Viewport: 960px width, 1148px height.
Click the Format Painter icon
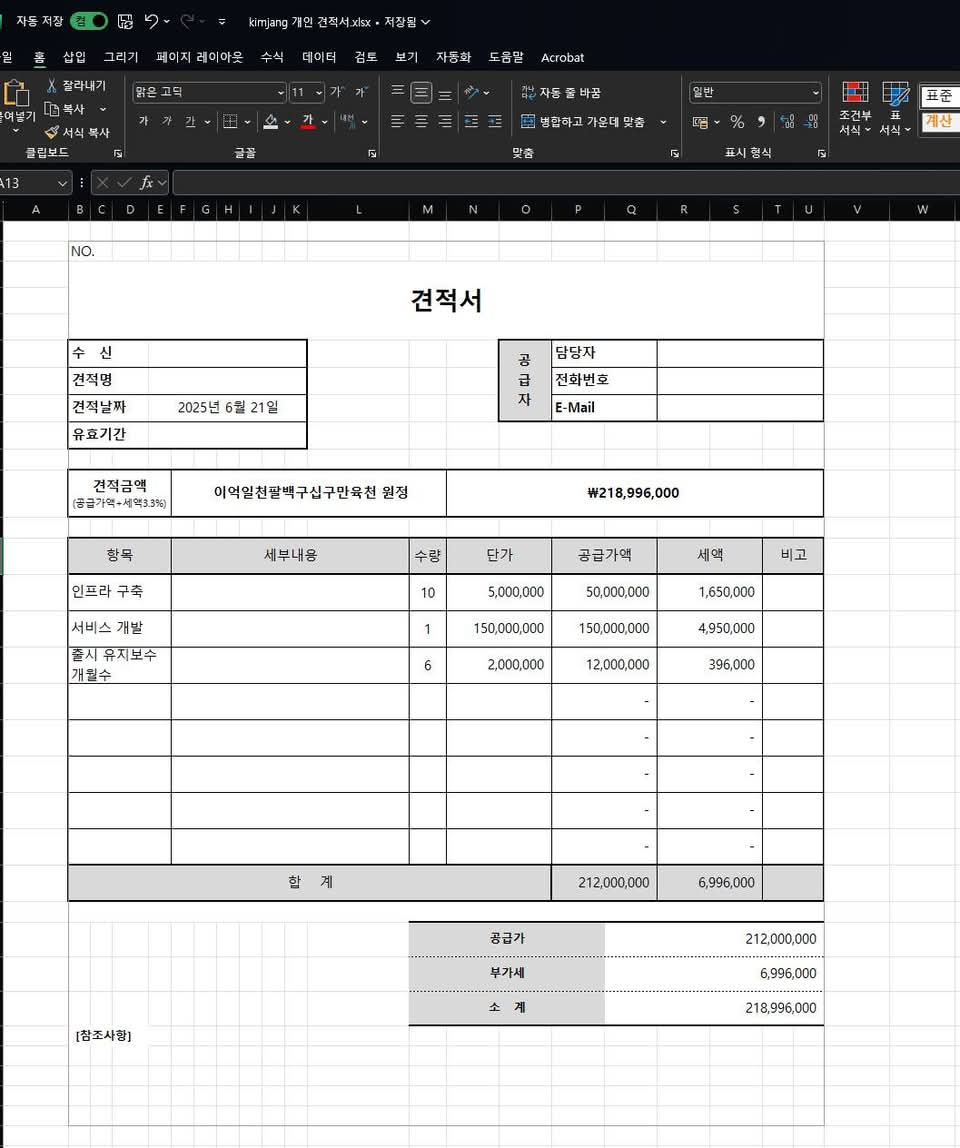click(50, 131)
